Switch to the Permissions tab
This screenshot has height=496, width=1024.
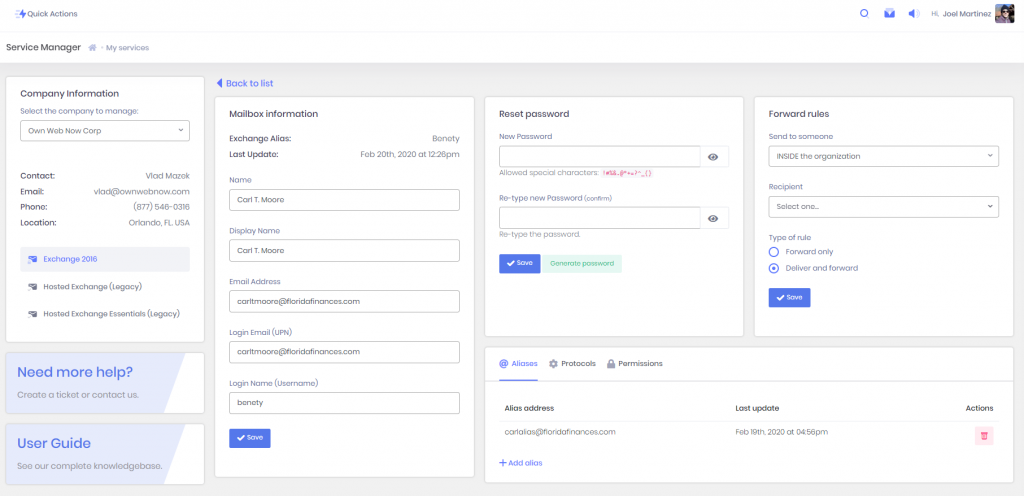pyautogui.click(x=635, y=364)
